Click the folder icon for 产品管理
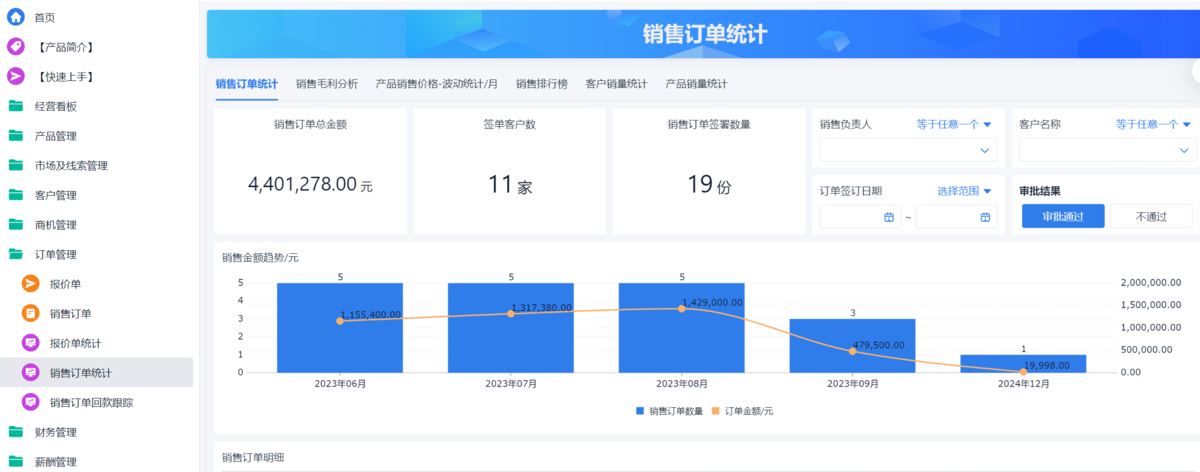The height and width of the screenshot is (472, 1200). click(15, 136)
